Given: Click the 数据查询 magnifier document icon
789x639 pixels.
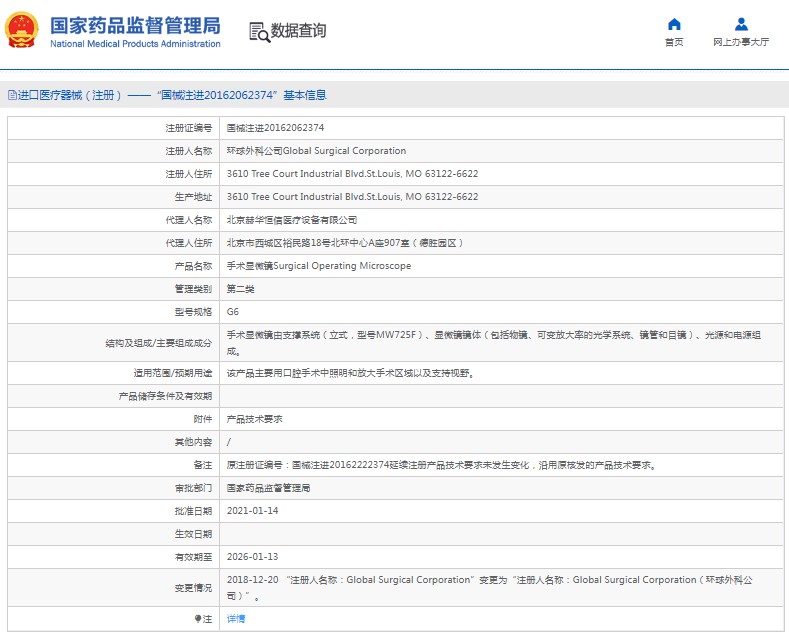Looking at the screenshot, I should click(x=259, y=32).
